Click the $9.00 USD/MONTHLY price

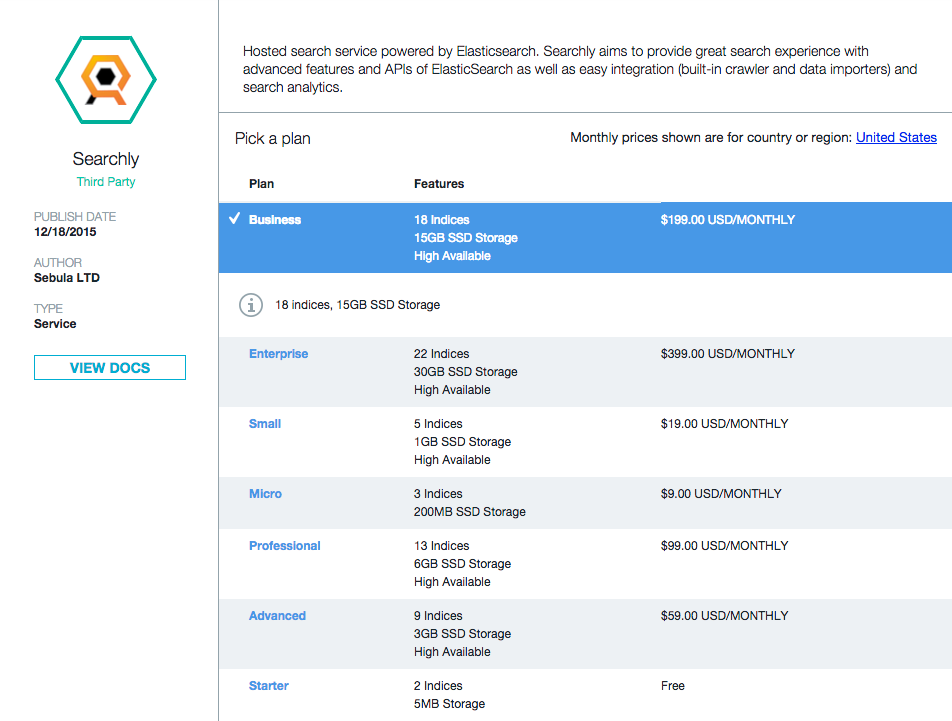(721, 494)
